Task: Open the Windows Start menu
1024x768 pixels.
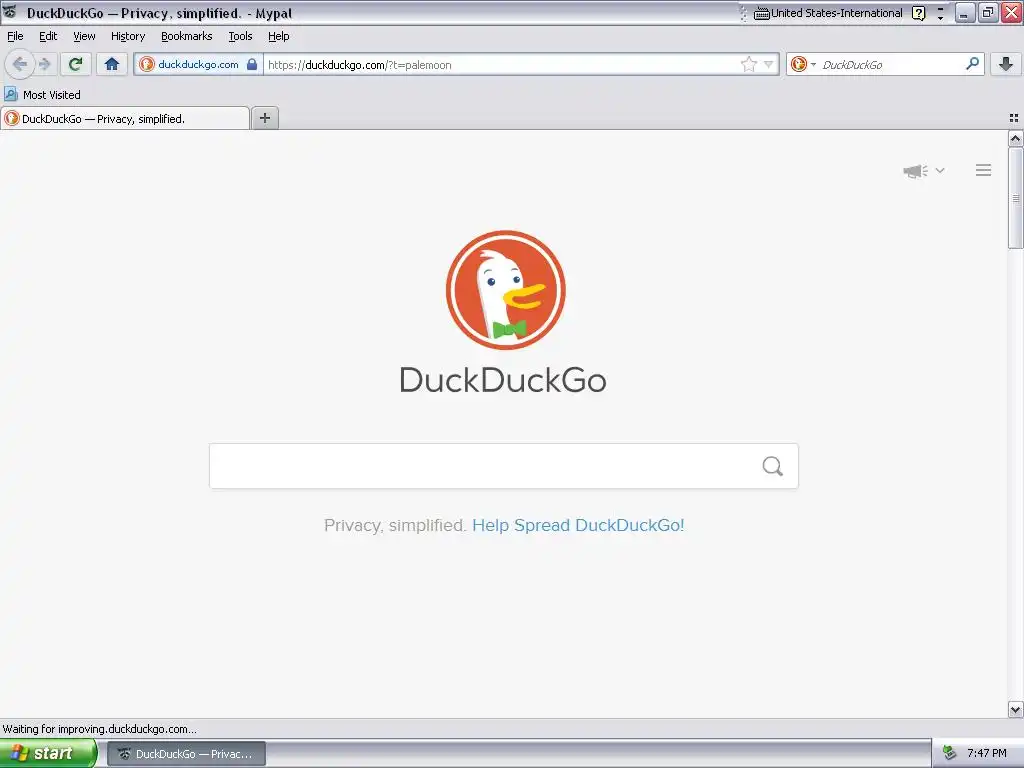Action: click(48, 753)
